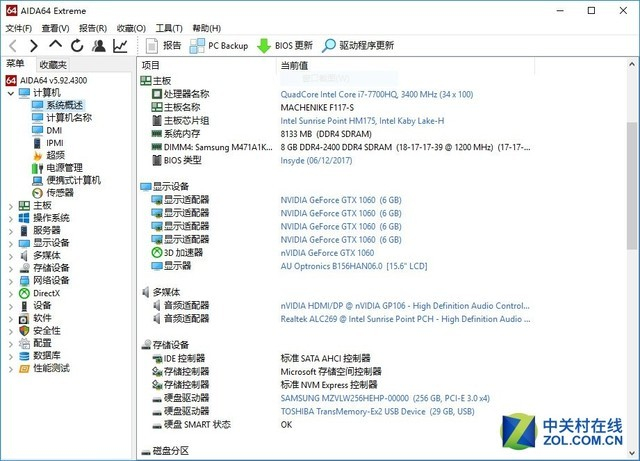Screen dimensions: 640x461
Task: Open the Realtek ALC269 audio link
Action: pyautogui.click(x=405, y=319)
